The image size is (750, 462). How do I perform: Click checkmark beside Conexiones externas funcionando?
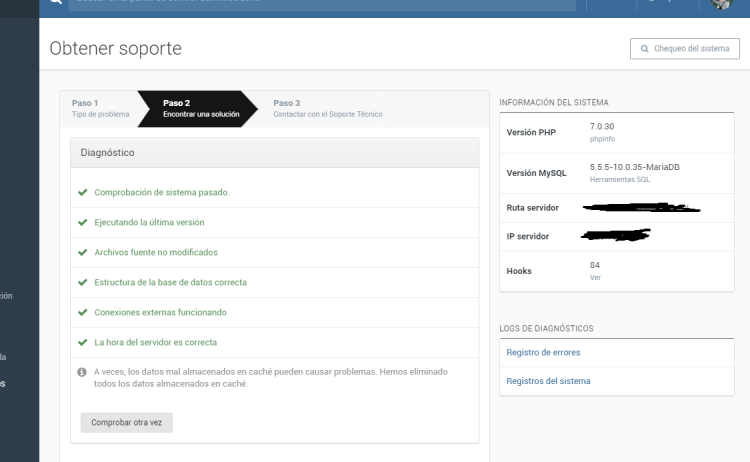[83, 312]
